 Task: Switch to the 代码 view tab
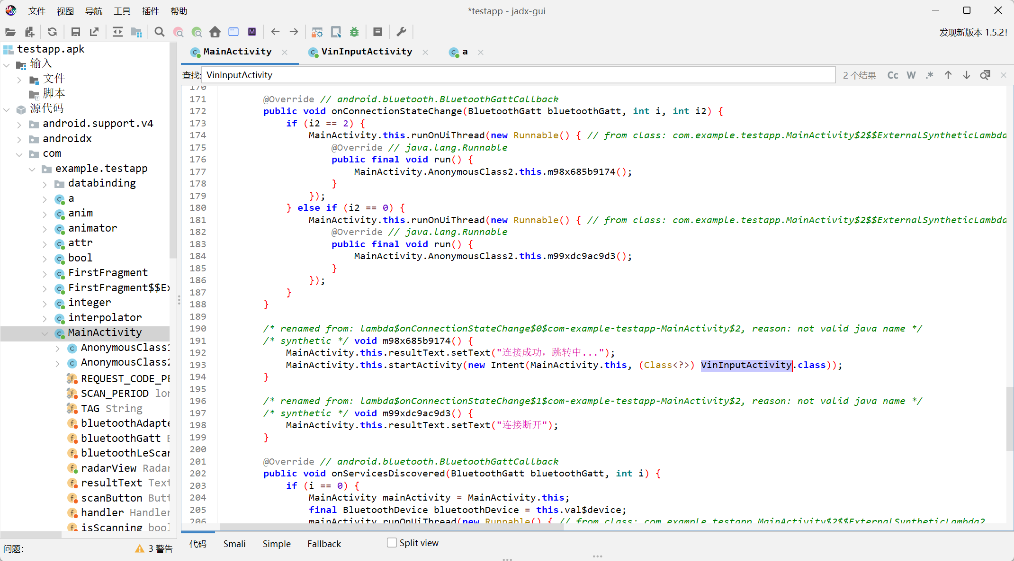tap(198, 544)
